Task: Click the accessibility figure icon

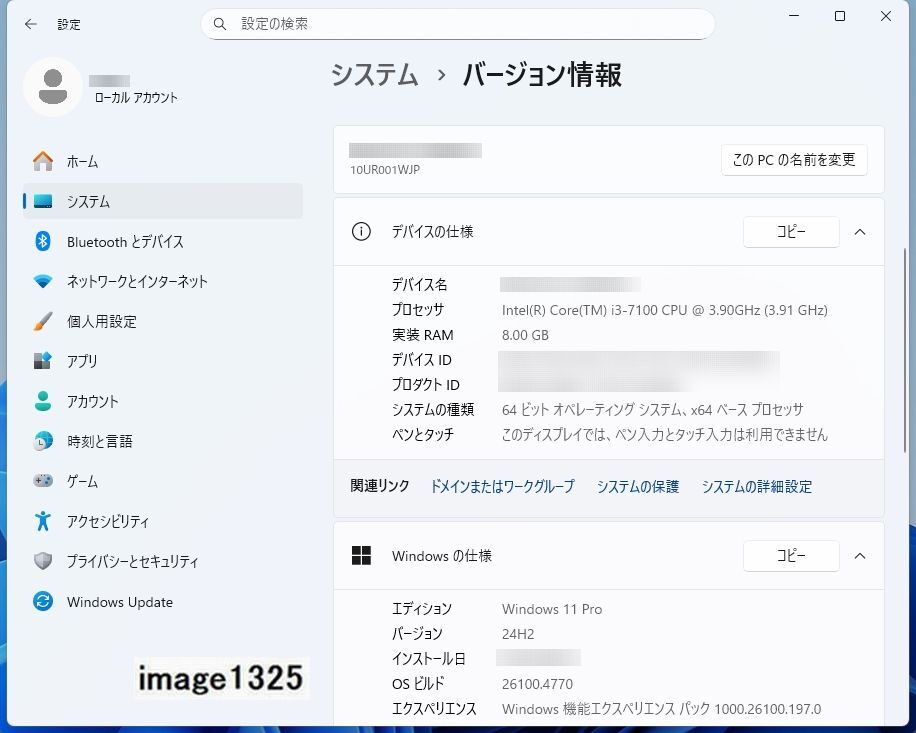Action: 43,521
